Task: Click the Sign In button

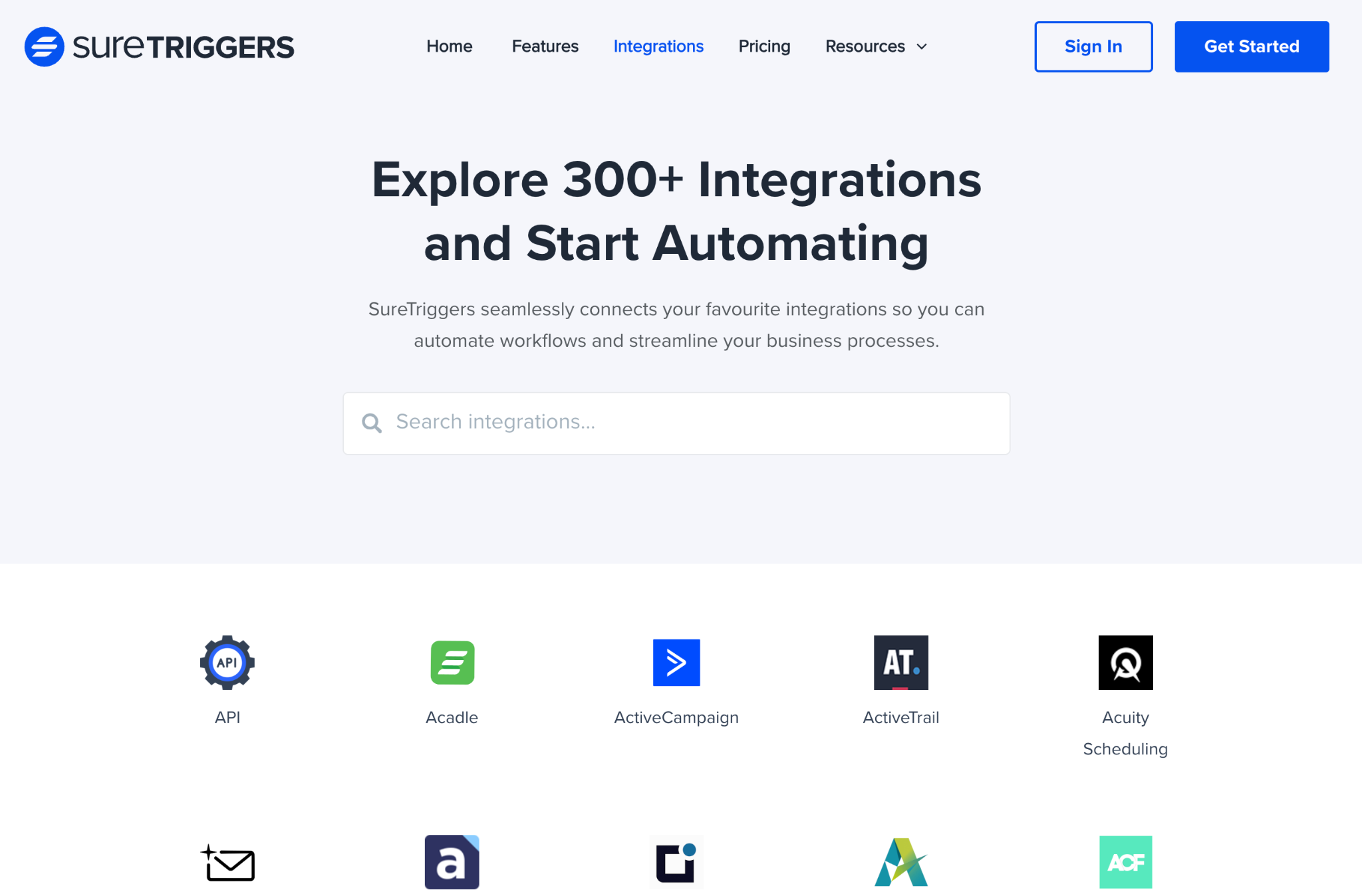Action: 1093,46
